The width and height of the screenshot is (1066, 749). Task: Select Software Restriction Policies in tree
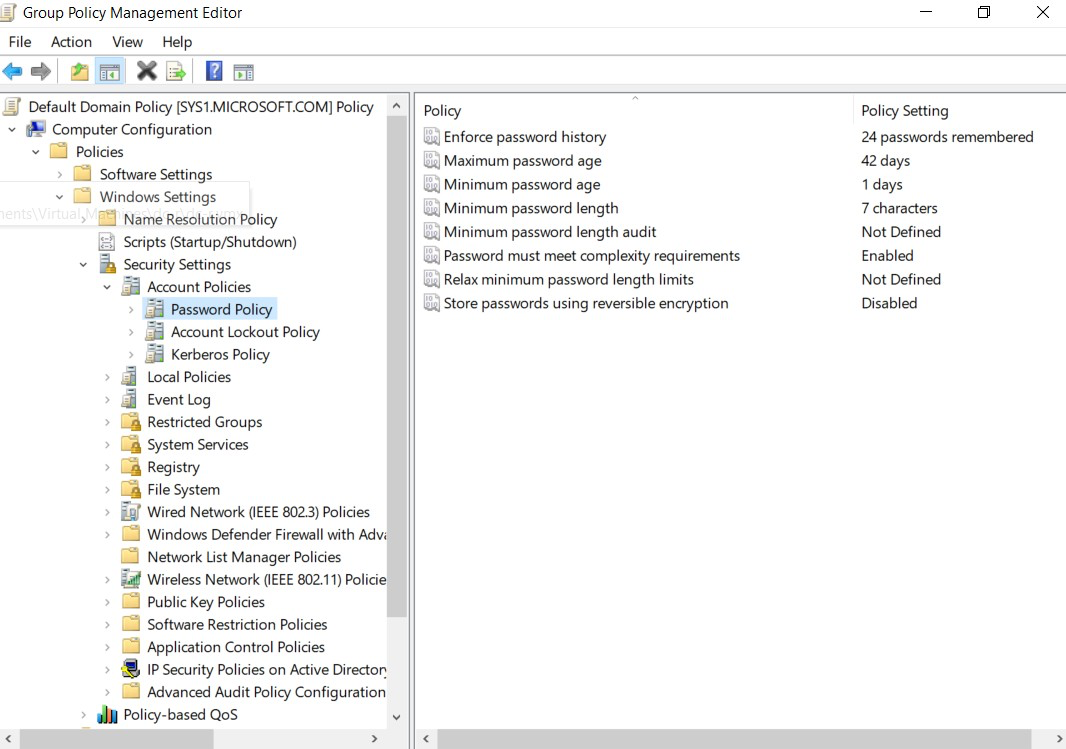click(x=237, y=624)
